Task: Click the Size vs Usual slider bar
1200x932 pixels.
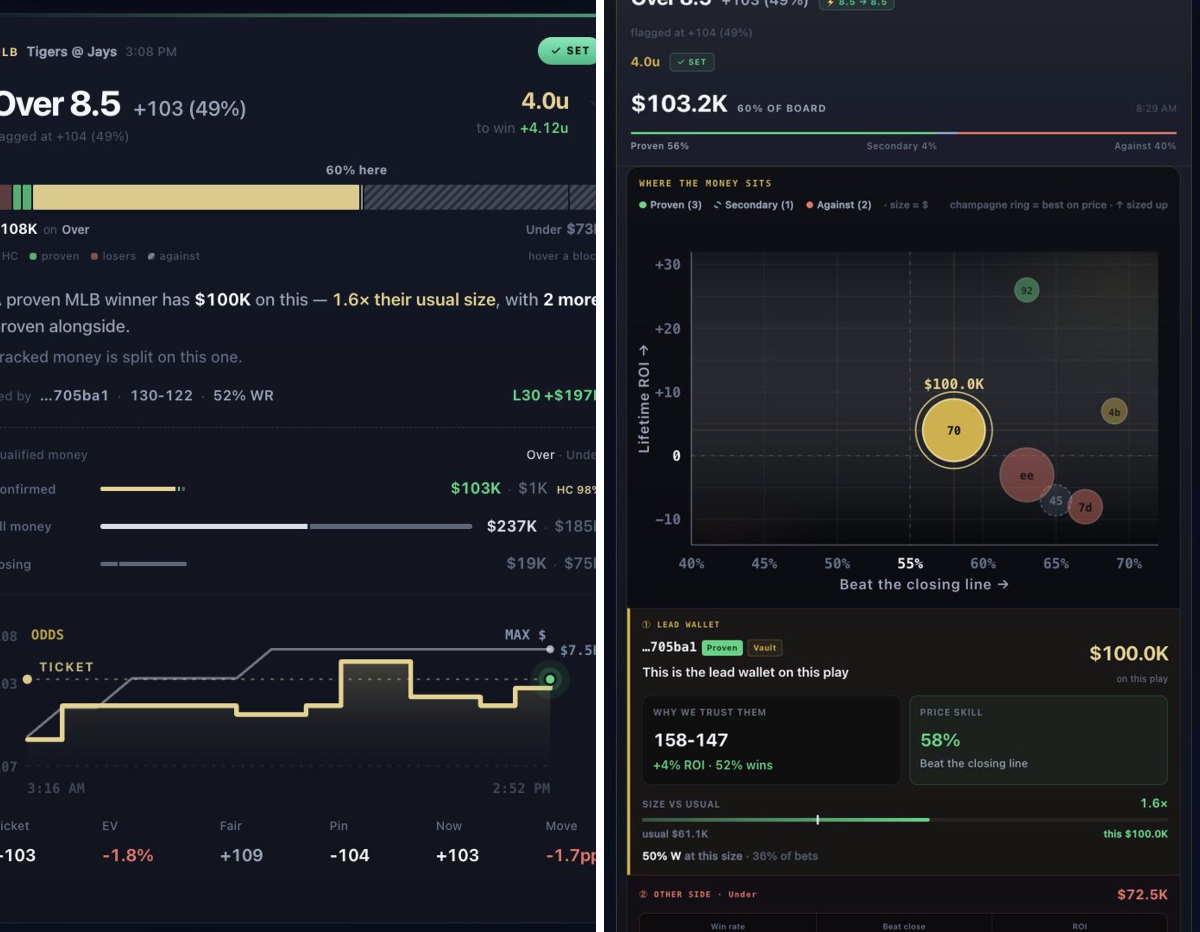Action: (x=904, y=820)
